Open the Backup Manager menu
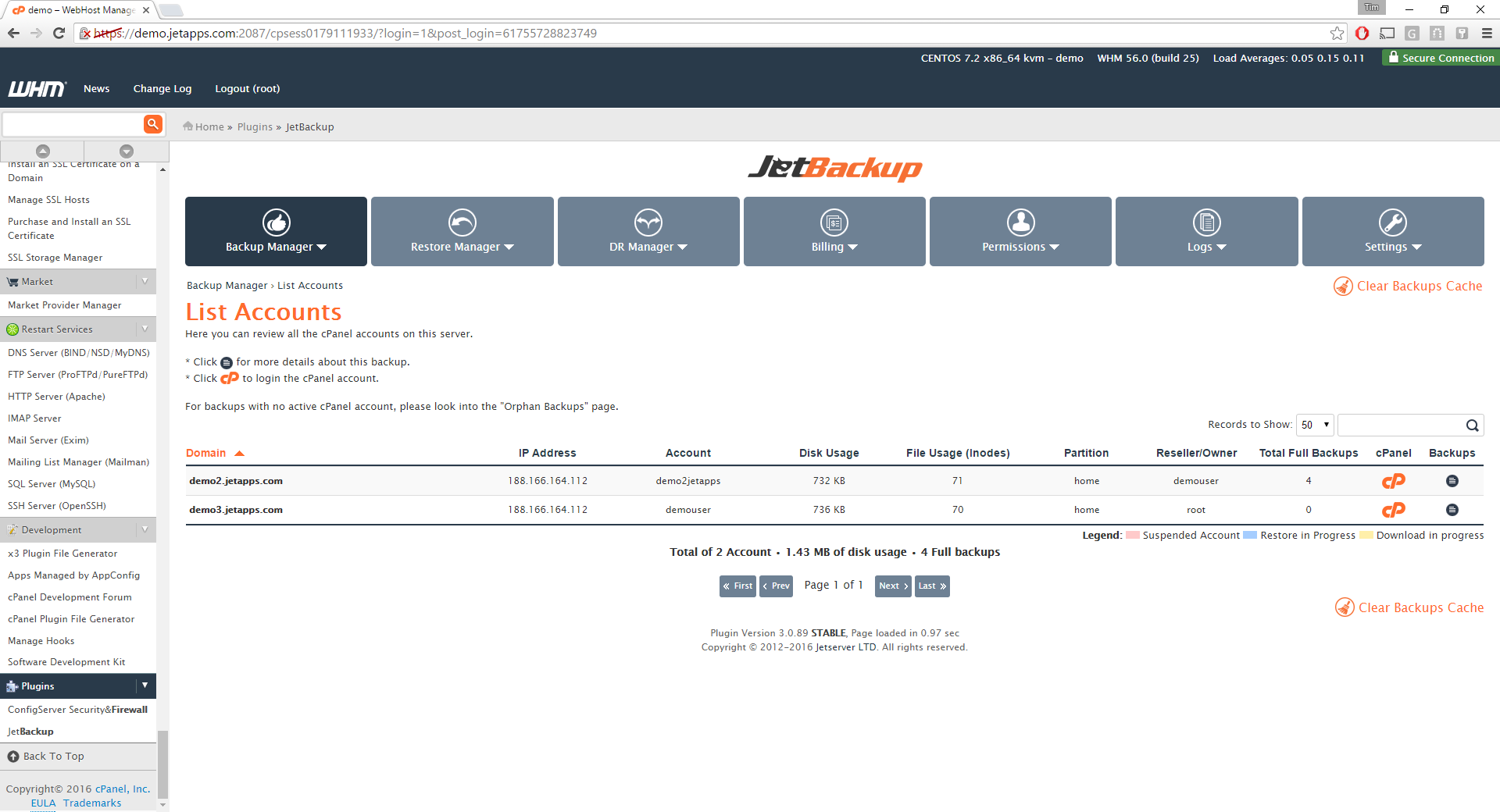The width and height of the screenshot is (1500, 812). [x=276, y=231]
